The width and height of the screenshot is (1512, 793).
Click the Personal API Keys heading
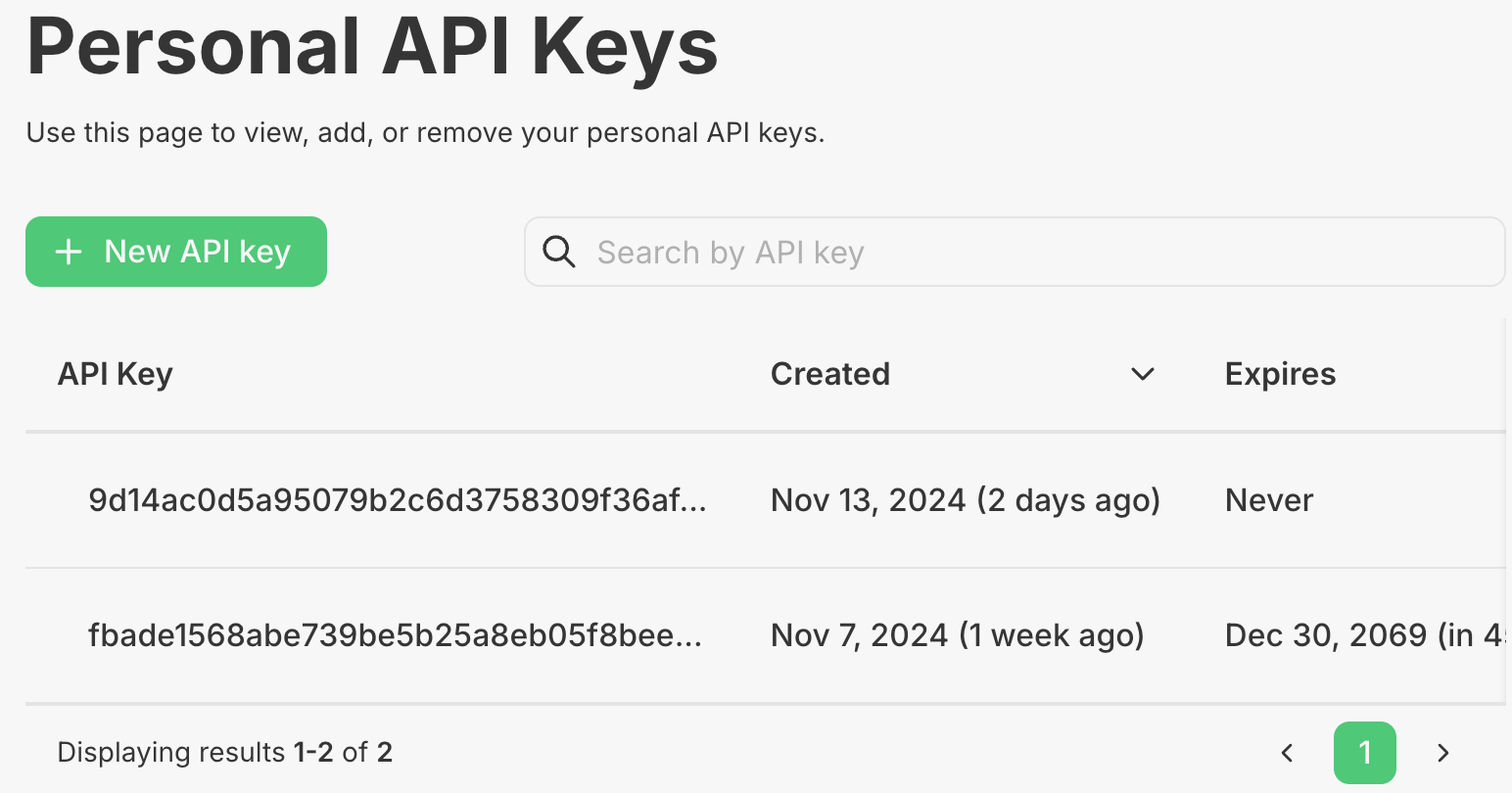click(372, 46)
